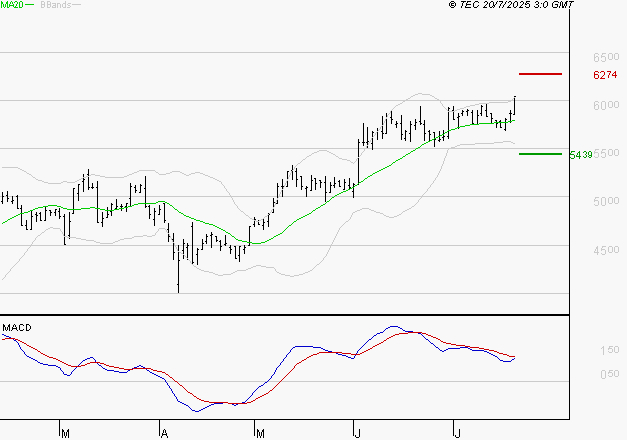The image size is (627, 440).
Task: Click the 5000 price axis label
Action: [x=606, y=202]
